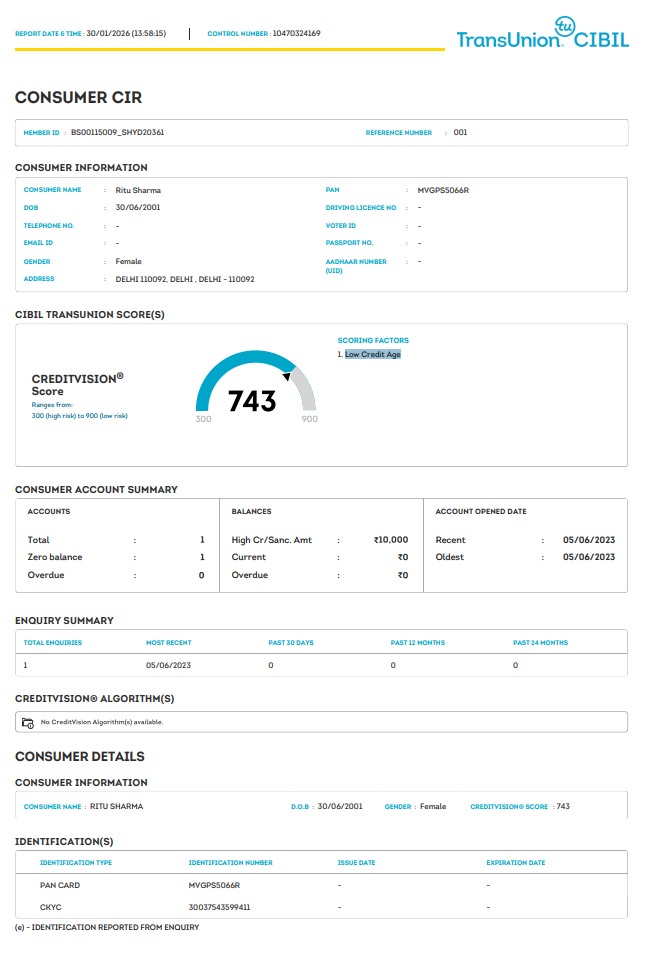Click the PASSPORT NO. label
Image resolution: width=647 pixels, height=976 pixels.
[349, 243]
